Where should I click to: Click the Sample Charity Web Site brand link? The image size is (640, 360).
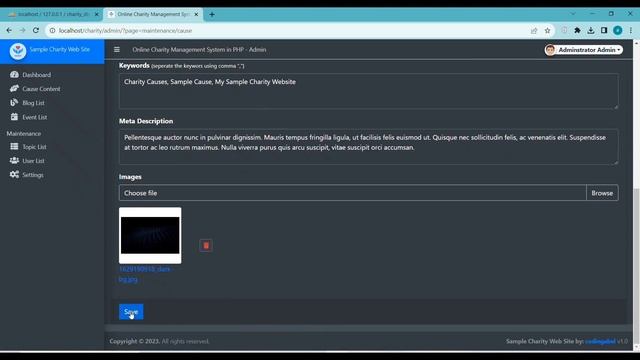tap(60, 49)
